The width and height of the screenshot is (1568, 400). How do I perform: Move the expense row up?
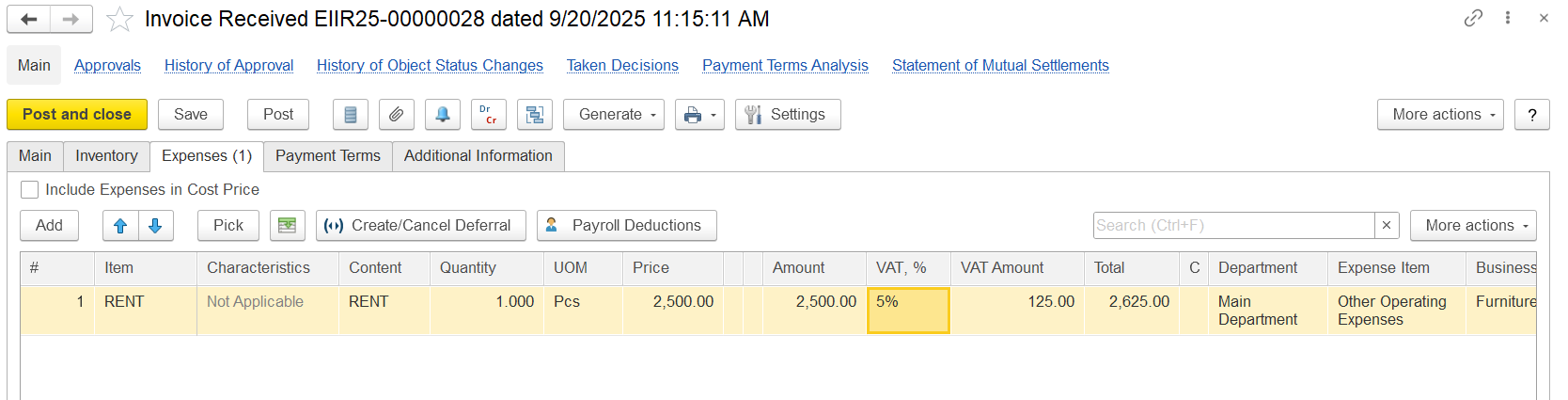click(120, 226)
